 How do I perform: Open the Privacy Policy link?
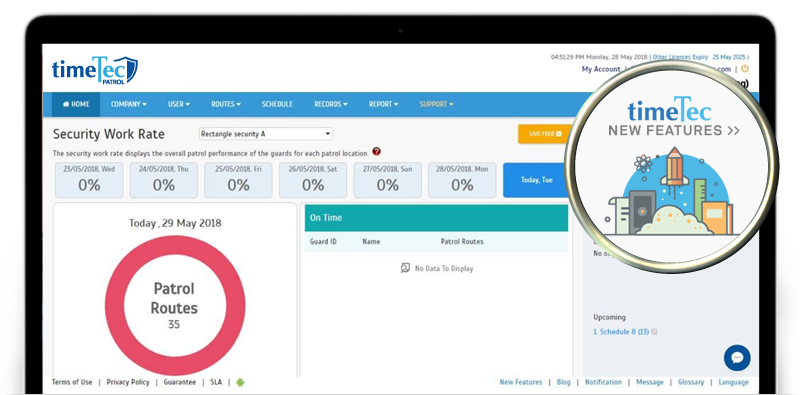click(128, 382)
